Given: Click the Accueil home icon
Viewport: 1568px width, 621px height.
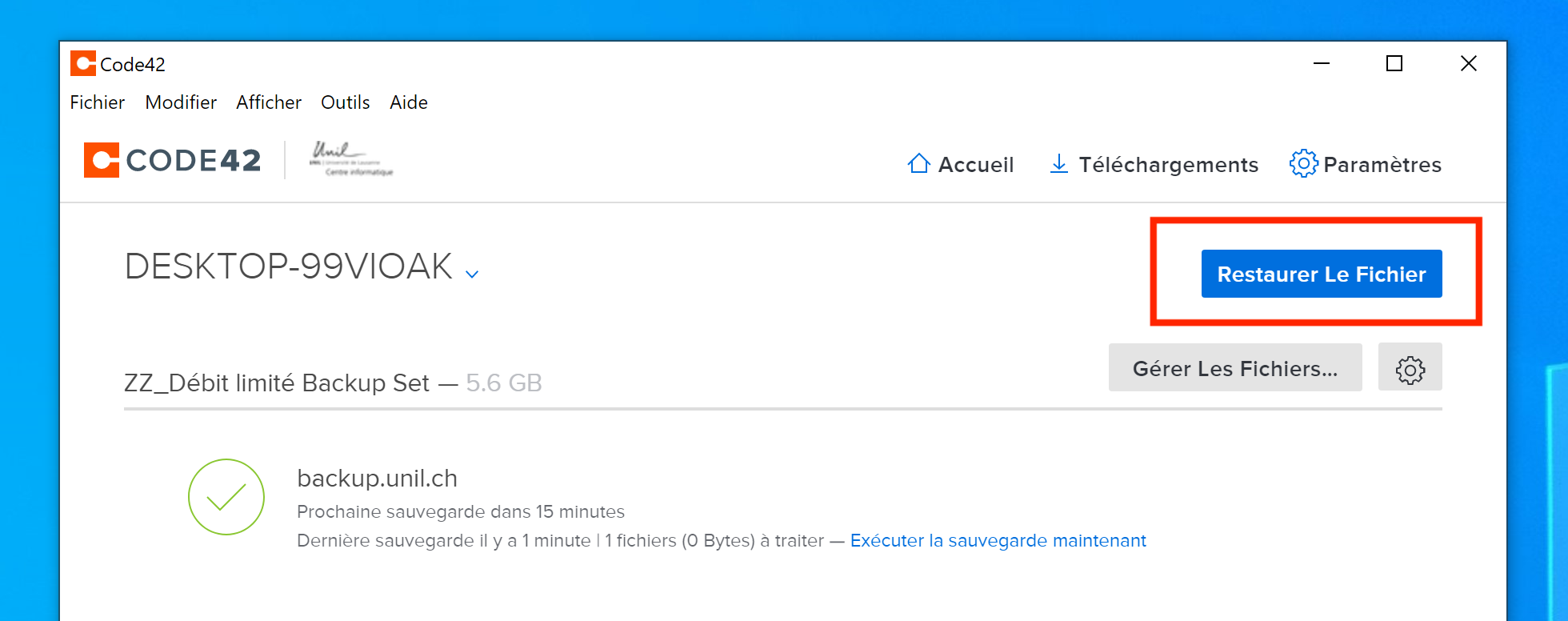Looking at the screenshot, I should point(918,164).
